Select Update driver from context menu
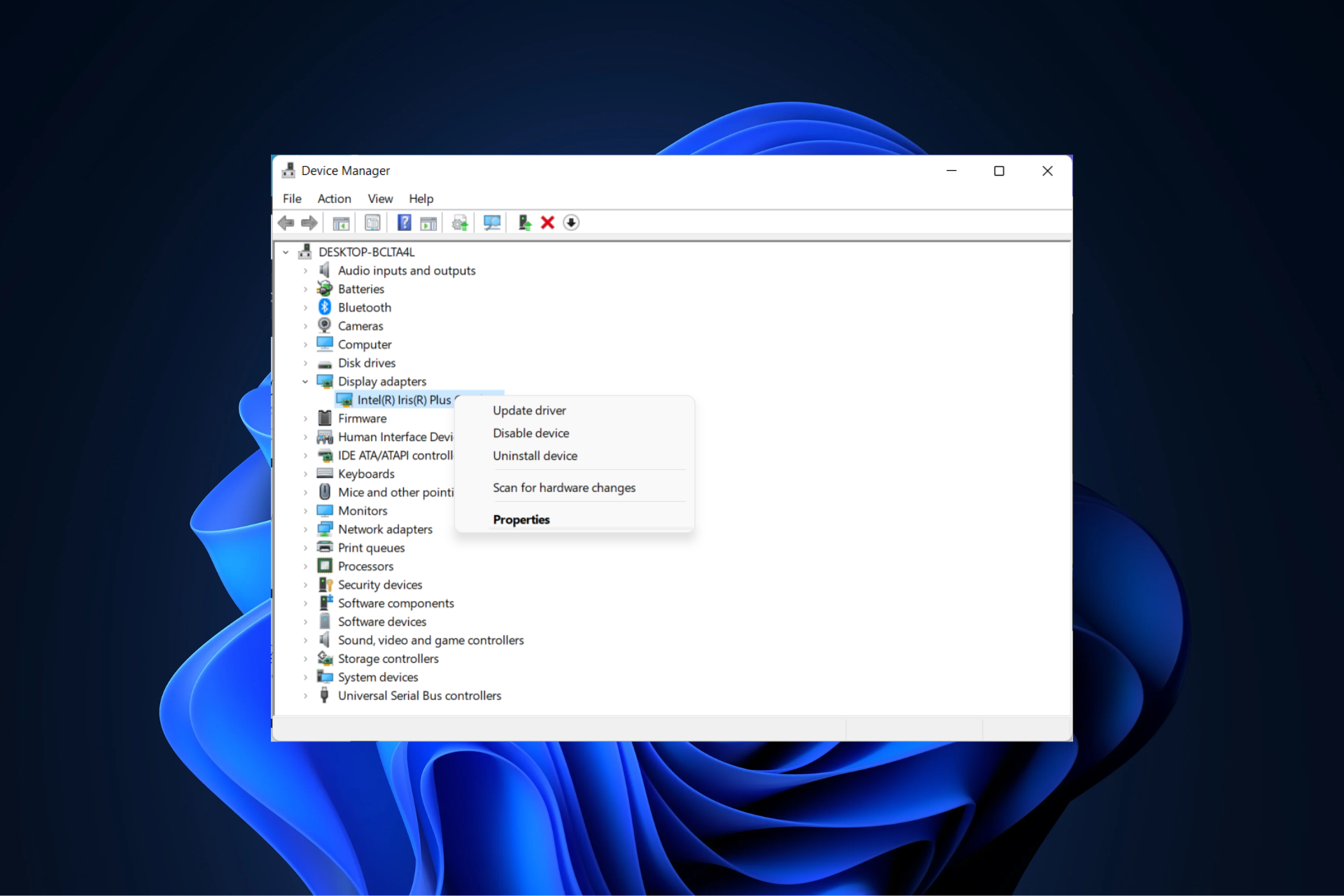Image resolution: width=1344 pixels, height=896 pixels. [x=530, y=410]
